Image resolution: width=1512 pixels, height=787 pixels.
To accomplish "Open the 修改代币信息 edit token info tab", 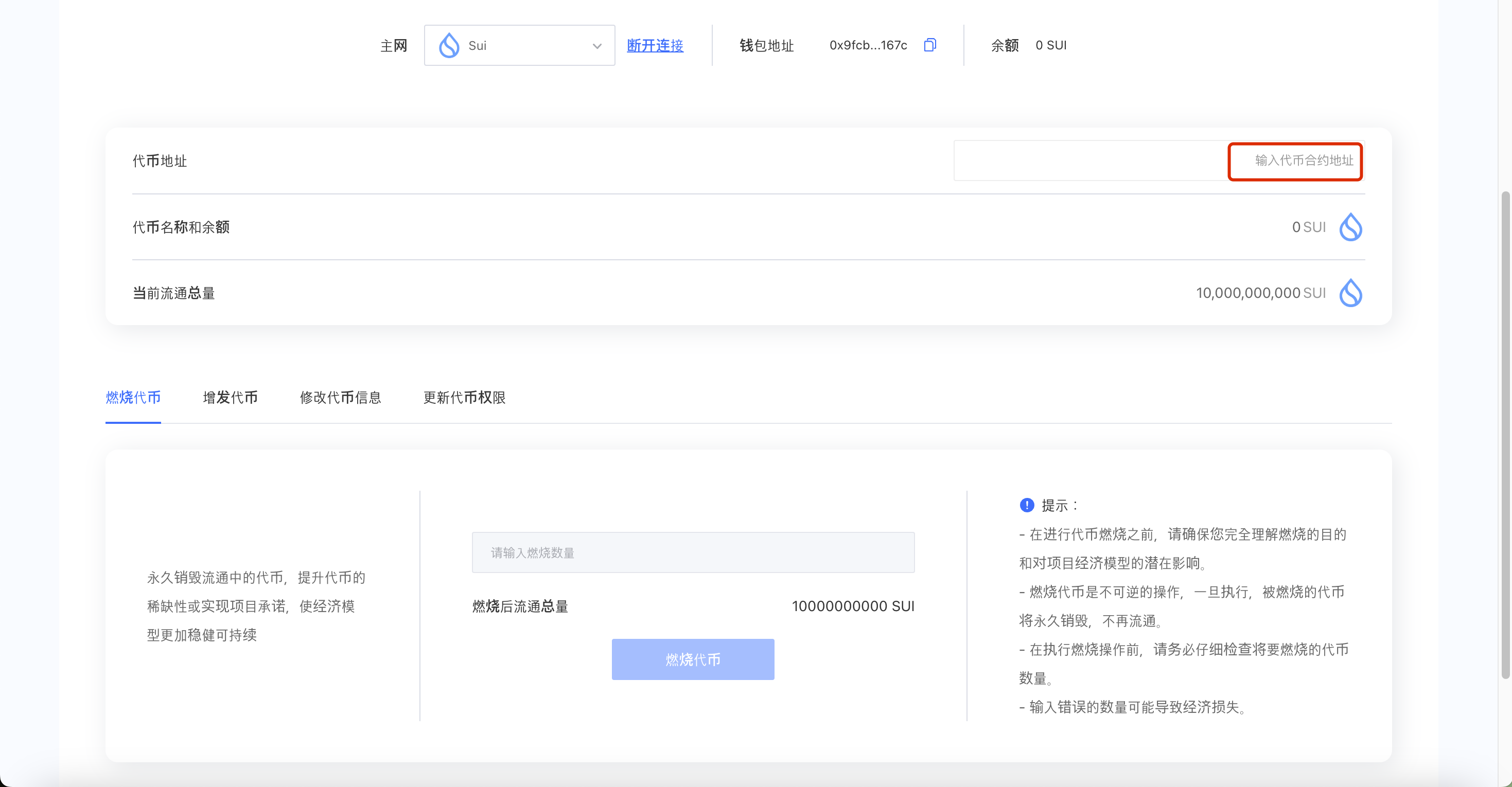I will (x=341, y=397).
